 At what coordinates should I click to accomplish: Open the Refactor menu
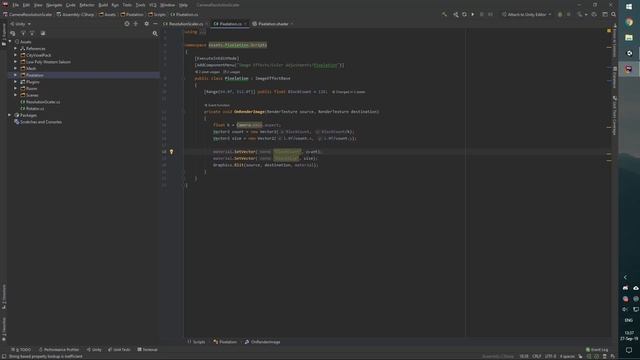[87, 5]
